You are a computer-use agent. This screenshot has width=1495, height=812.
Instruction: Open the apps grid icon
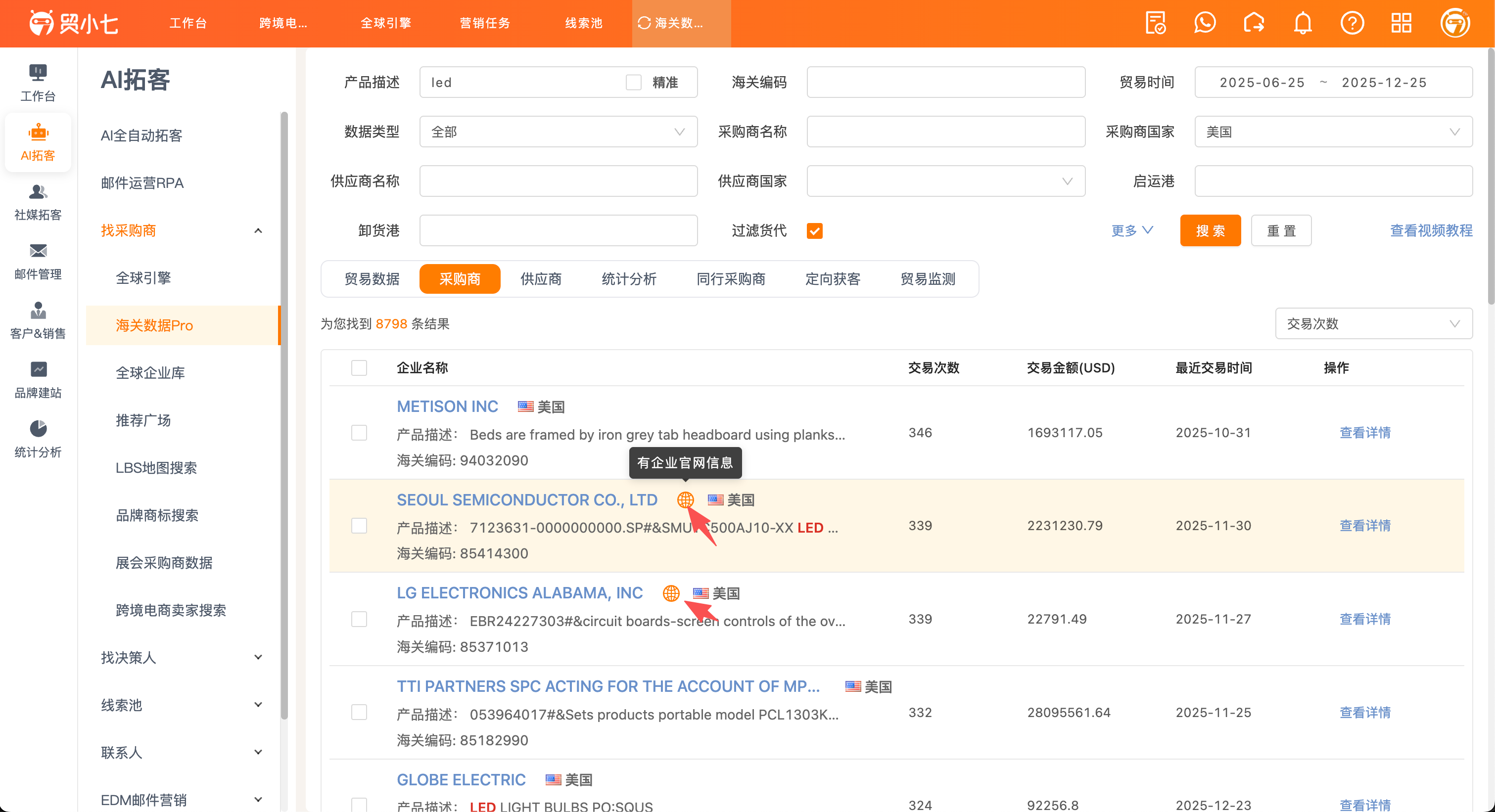click(x=1402, y=23)
